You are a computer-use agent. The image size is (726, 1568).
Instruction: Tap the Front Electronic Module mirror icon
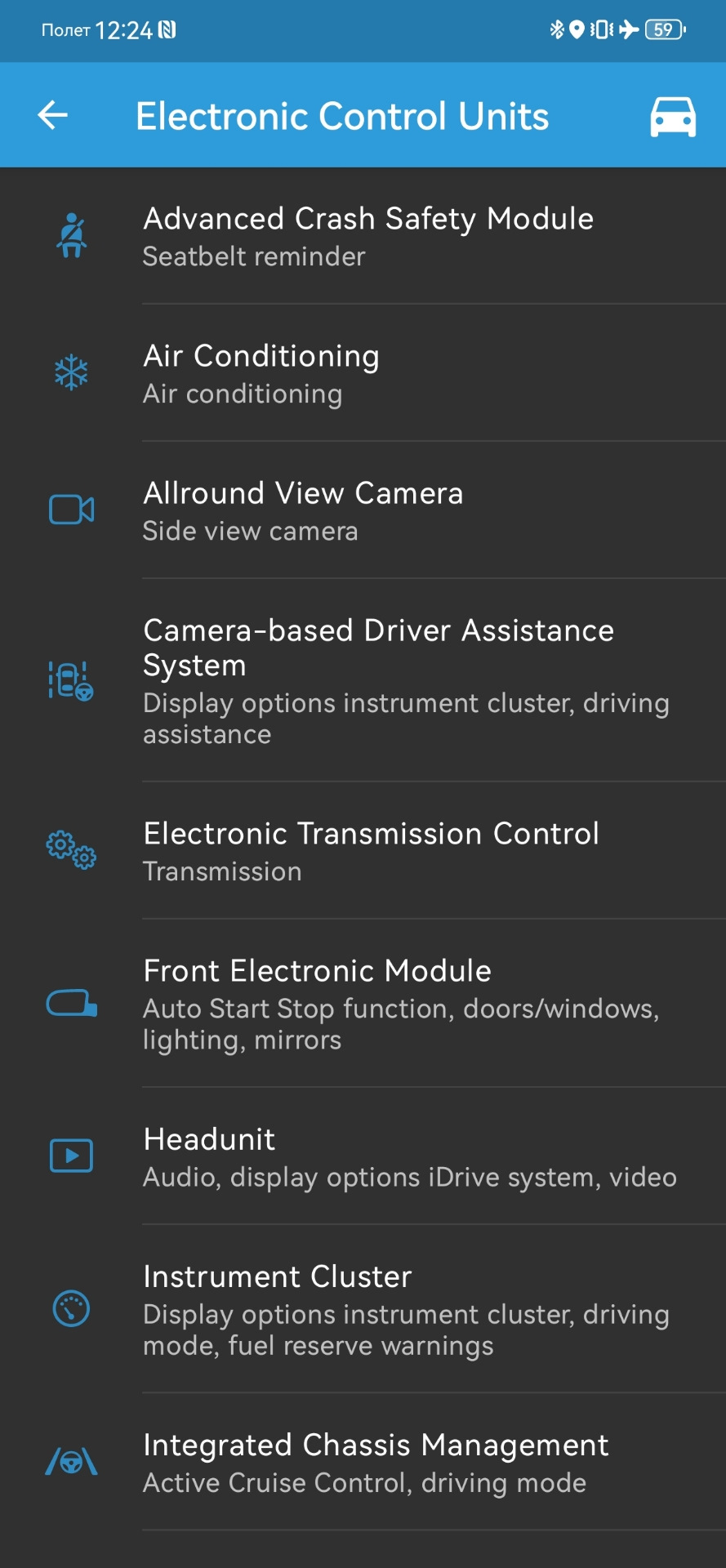(72, 1004)
